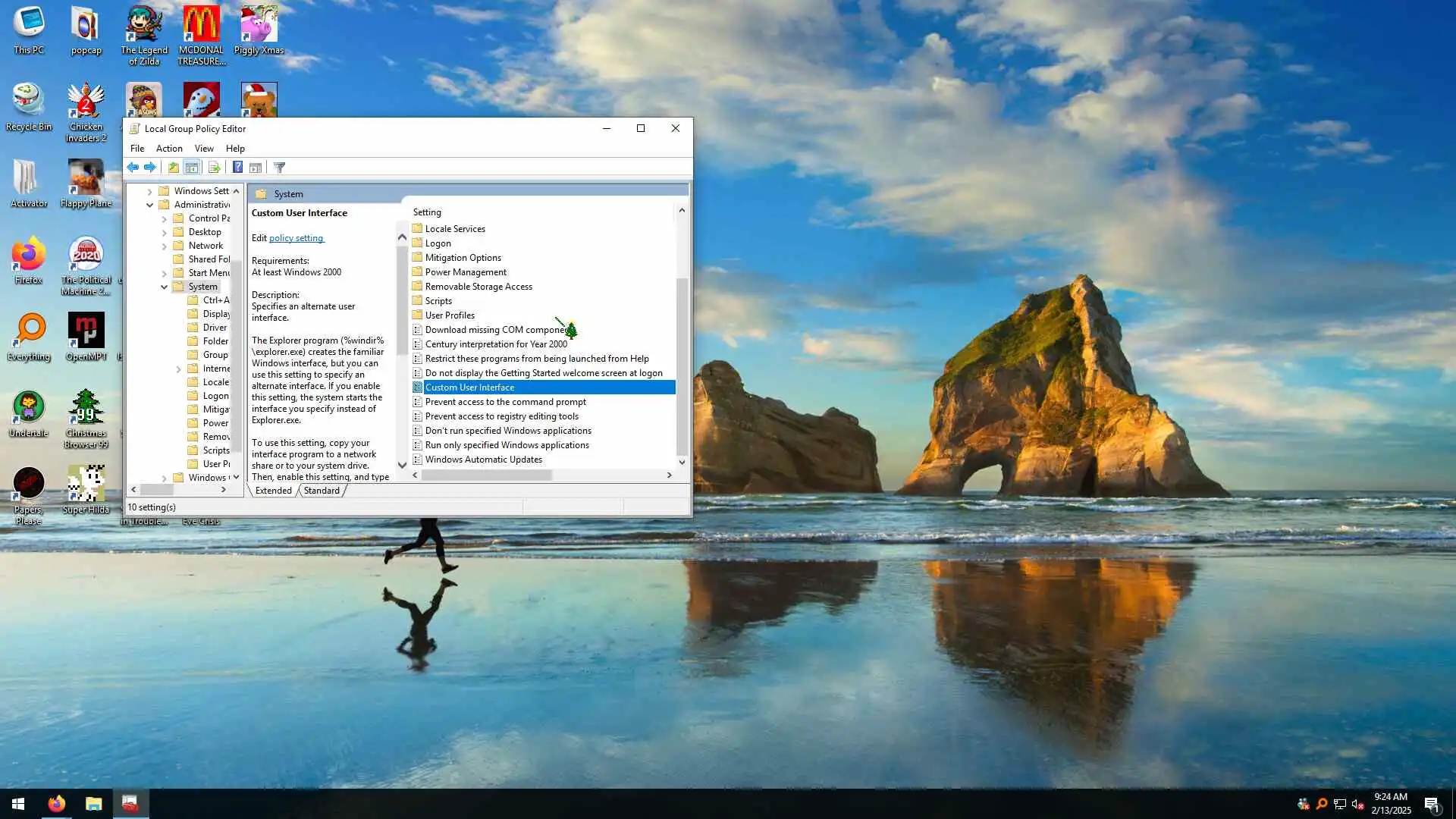
Task: Open the View menu
Action: coord(204,149)
